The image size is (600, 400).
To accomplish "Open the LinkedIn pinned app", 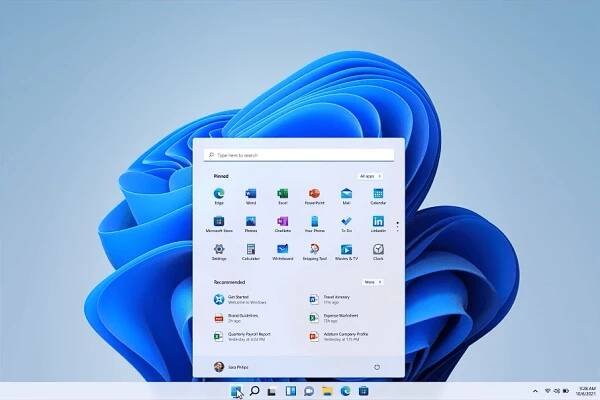I will (377, 220).
